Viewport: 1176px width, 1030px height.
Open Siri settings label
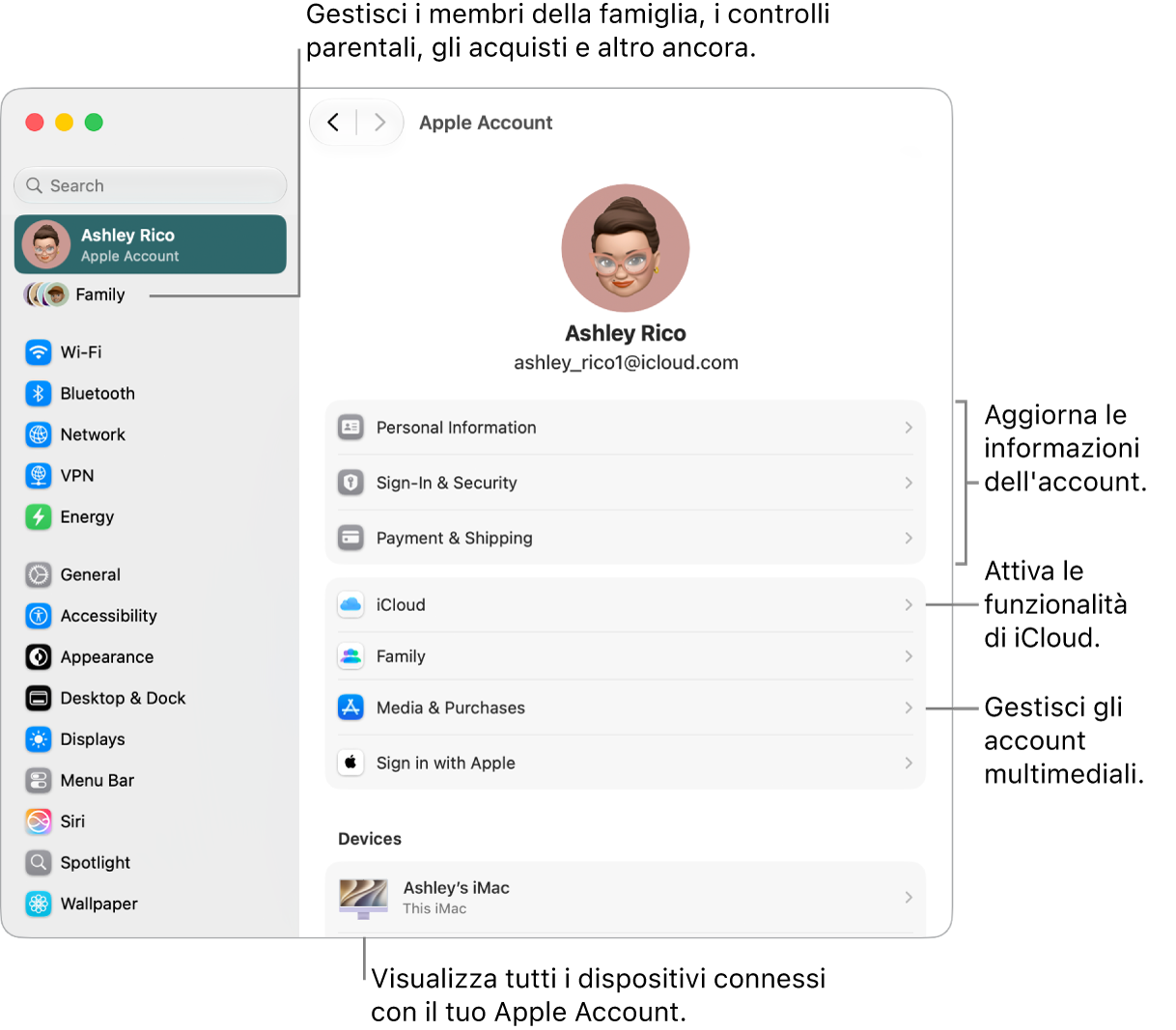pyautogui.click(x=72, y=821)
